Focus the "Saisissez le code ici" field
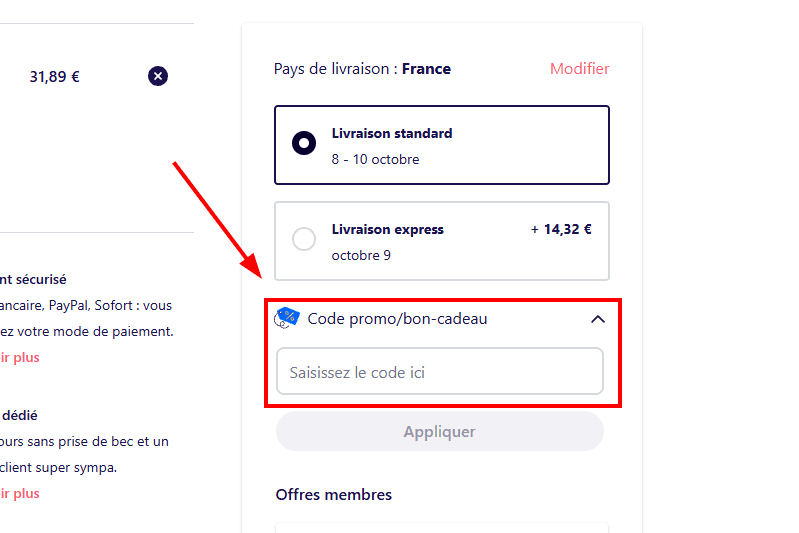 440,372
